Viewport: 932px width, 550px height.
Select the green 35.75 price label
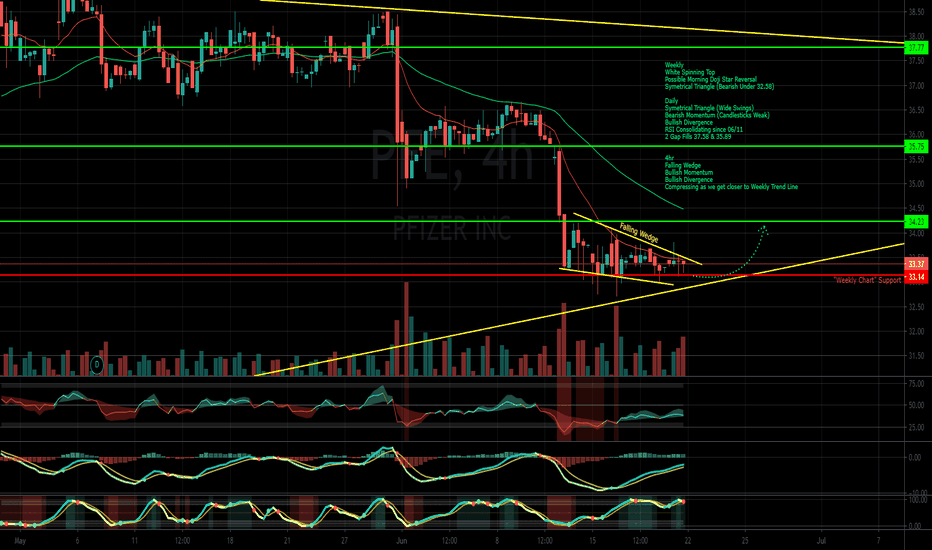pyautogui.click(x=916, y=146)
